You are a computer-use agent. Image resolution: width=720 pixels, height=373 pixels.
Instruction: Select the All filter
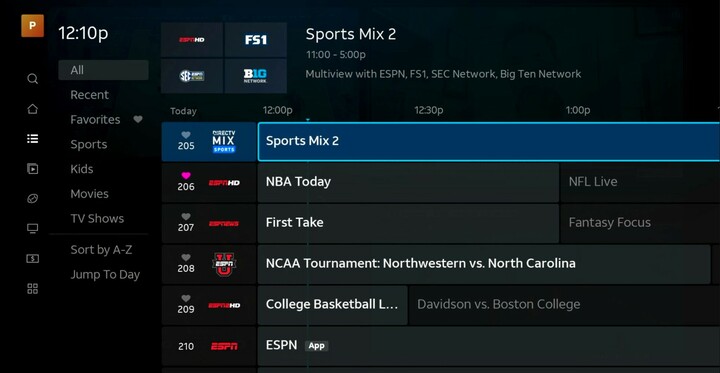pos(103,70)
